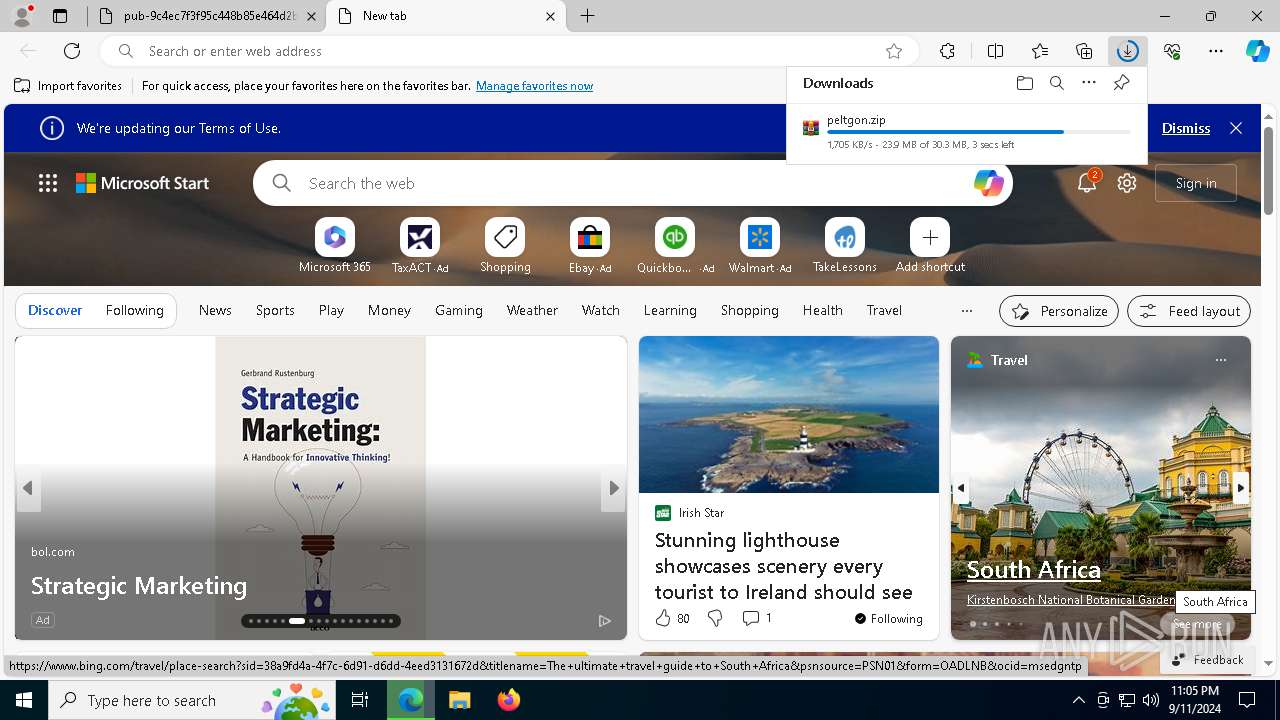Viewport: 1280px width, 720px height.
Task: Click the Search the web field
Action: click(630, 183)
